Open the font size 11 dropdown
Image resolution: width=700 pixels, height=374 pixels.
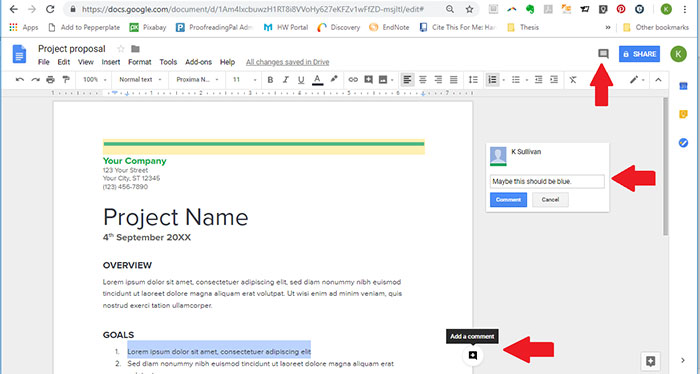coord(244,80)
